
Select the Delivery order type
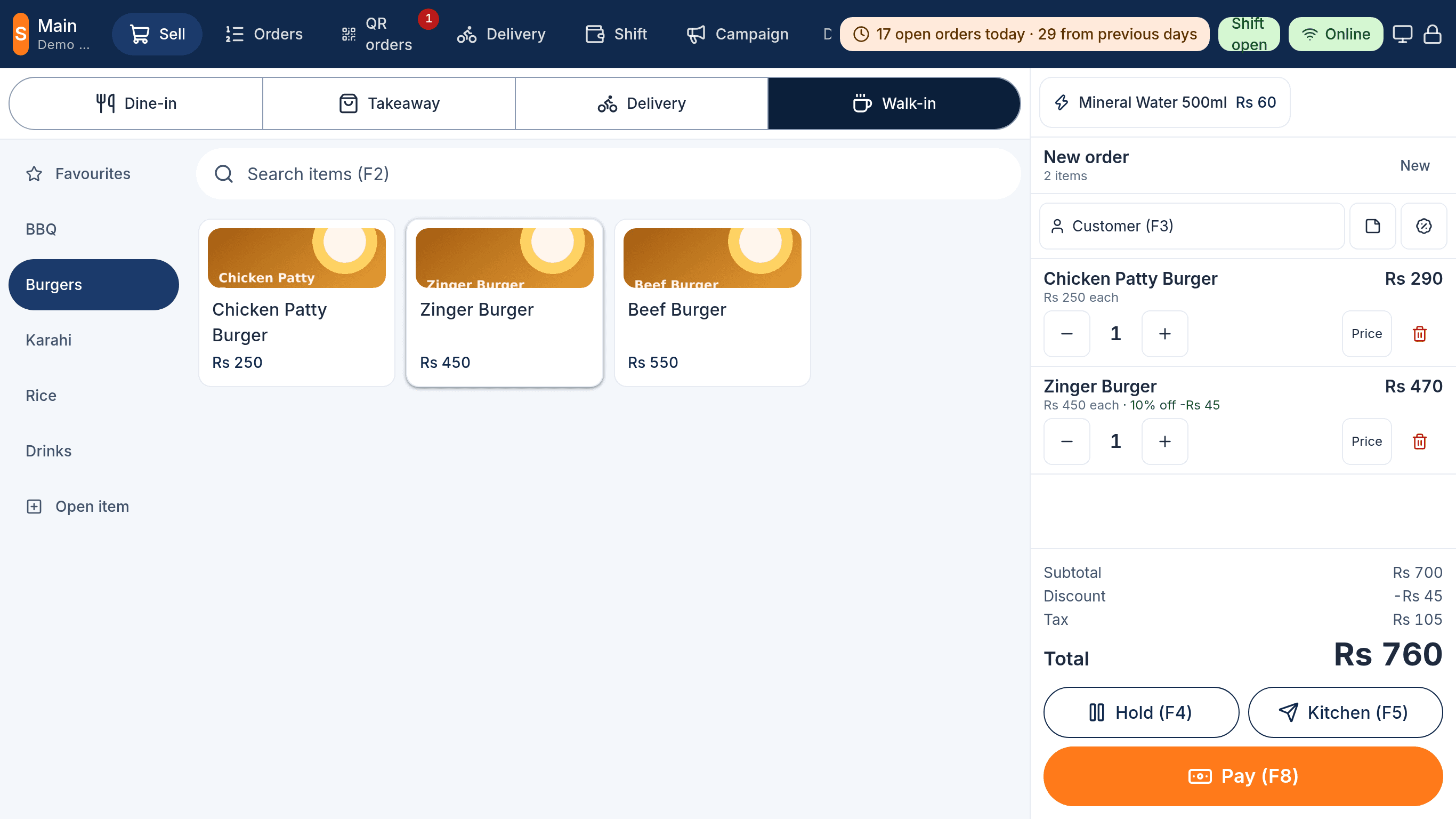642,103
